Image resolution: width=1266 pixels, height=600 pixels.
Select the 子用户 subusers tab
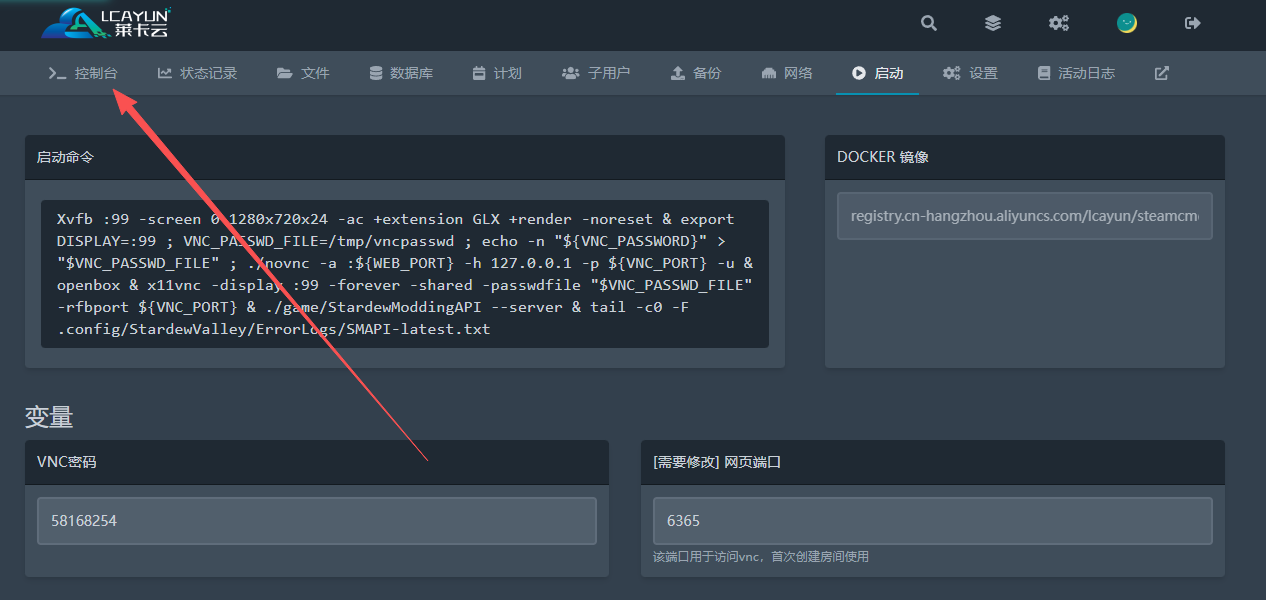tap(596, 73)
